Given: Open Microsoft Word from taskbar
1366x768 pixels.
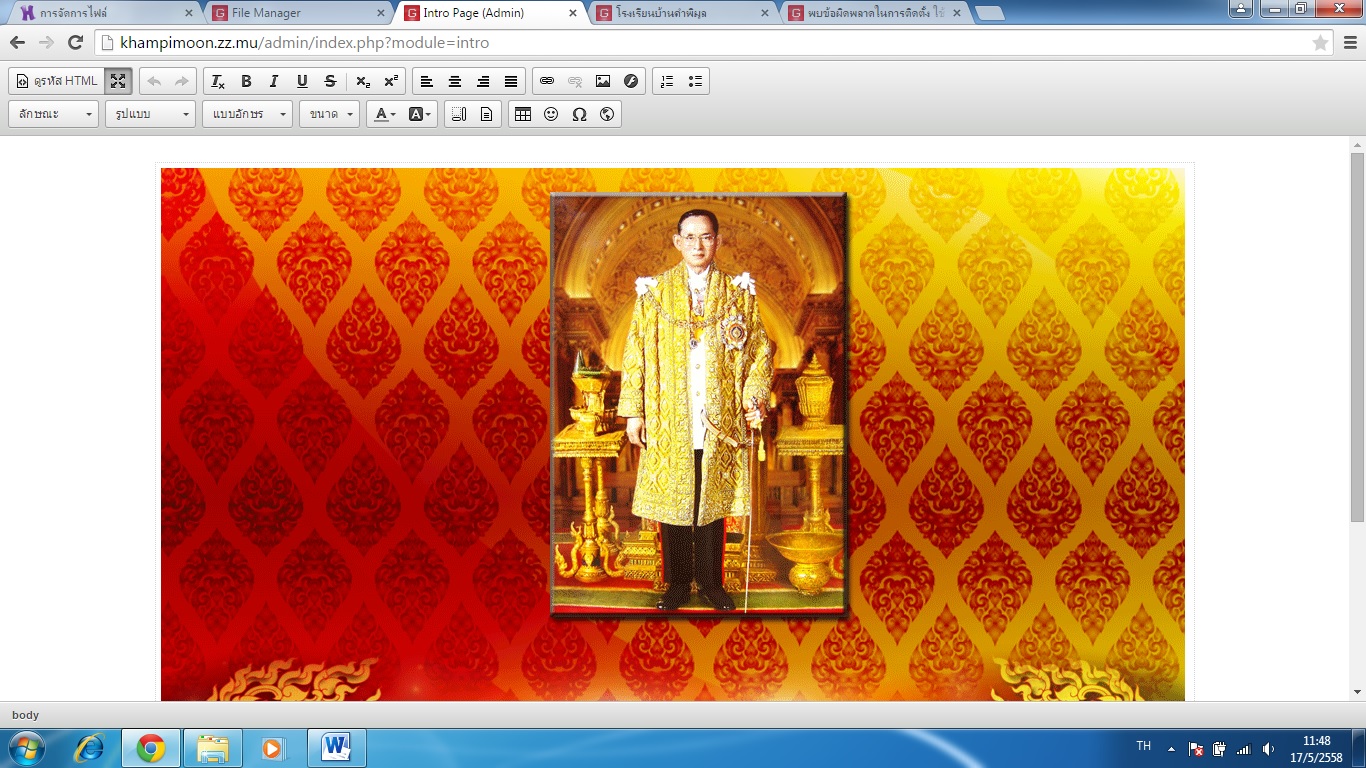Looking at the screenshot, I should pos(337,748).
